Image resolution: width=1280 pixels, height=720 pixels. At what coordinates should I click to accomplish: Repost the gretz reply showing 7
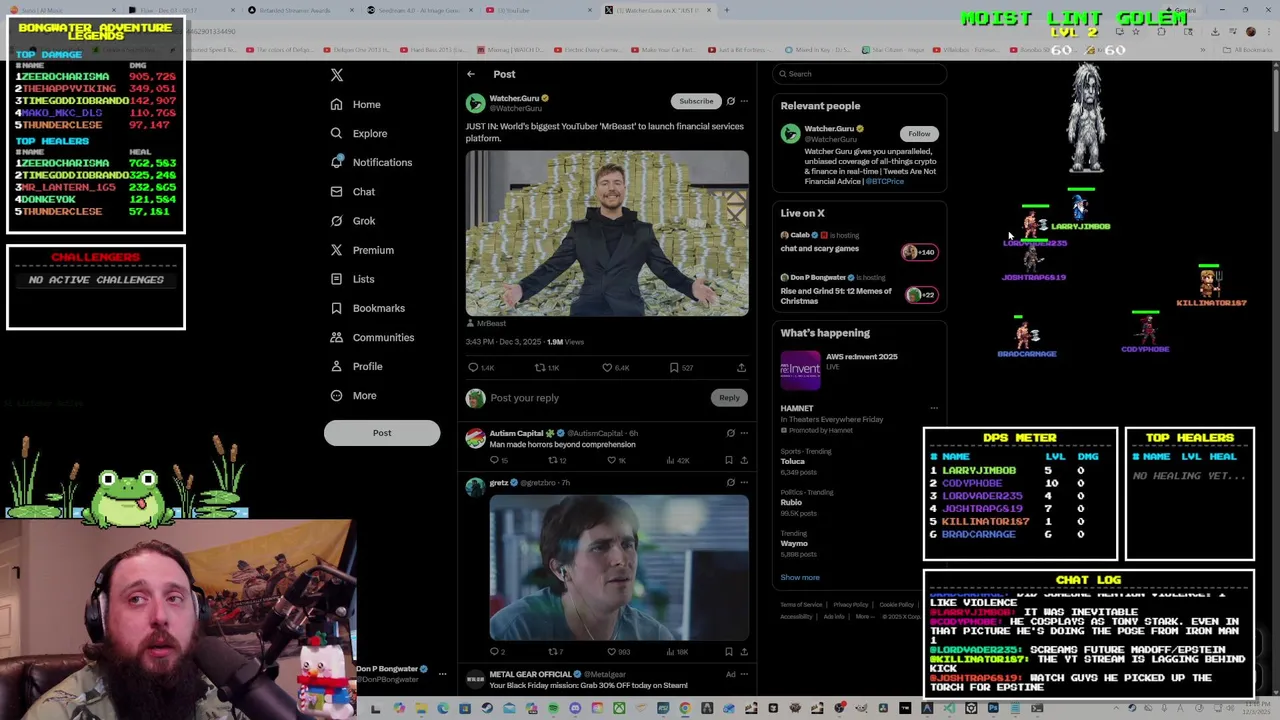[x=555, y=652]
